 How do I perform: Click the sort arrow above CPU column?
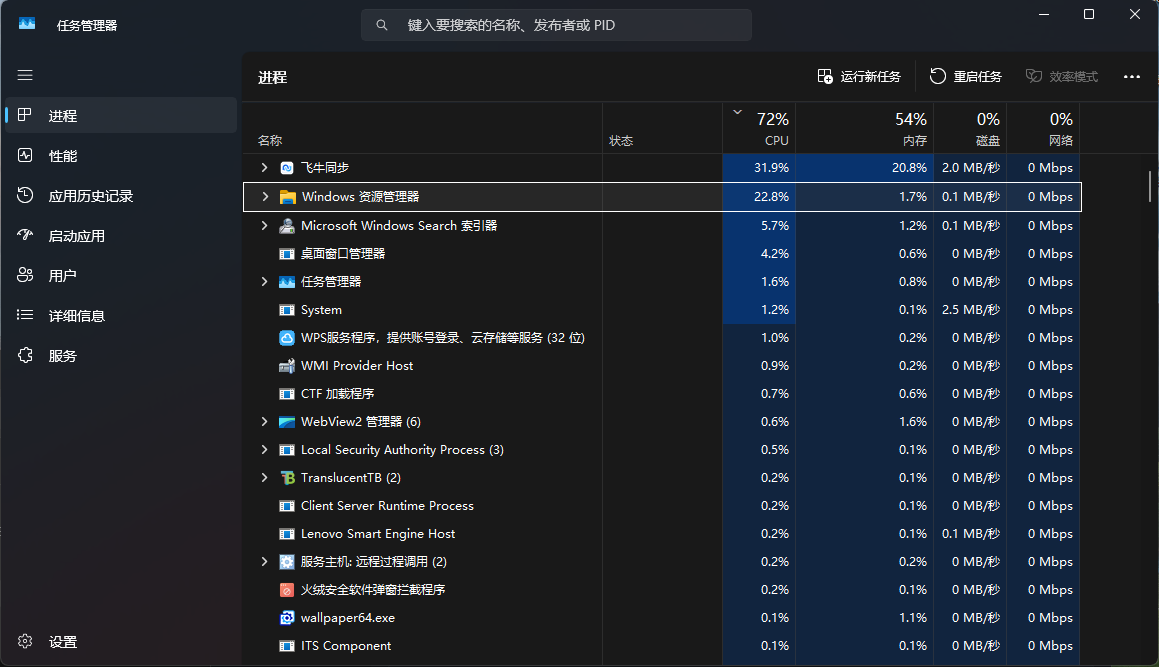coord(737,112)
